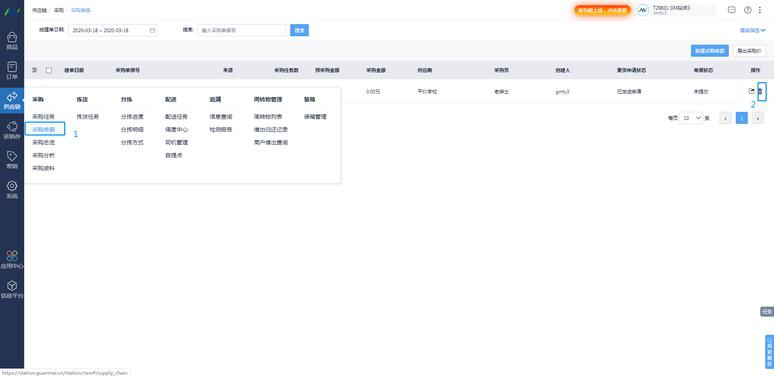Open 周转物列表 menu item

point(268,117)
